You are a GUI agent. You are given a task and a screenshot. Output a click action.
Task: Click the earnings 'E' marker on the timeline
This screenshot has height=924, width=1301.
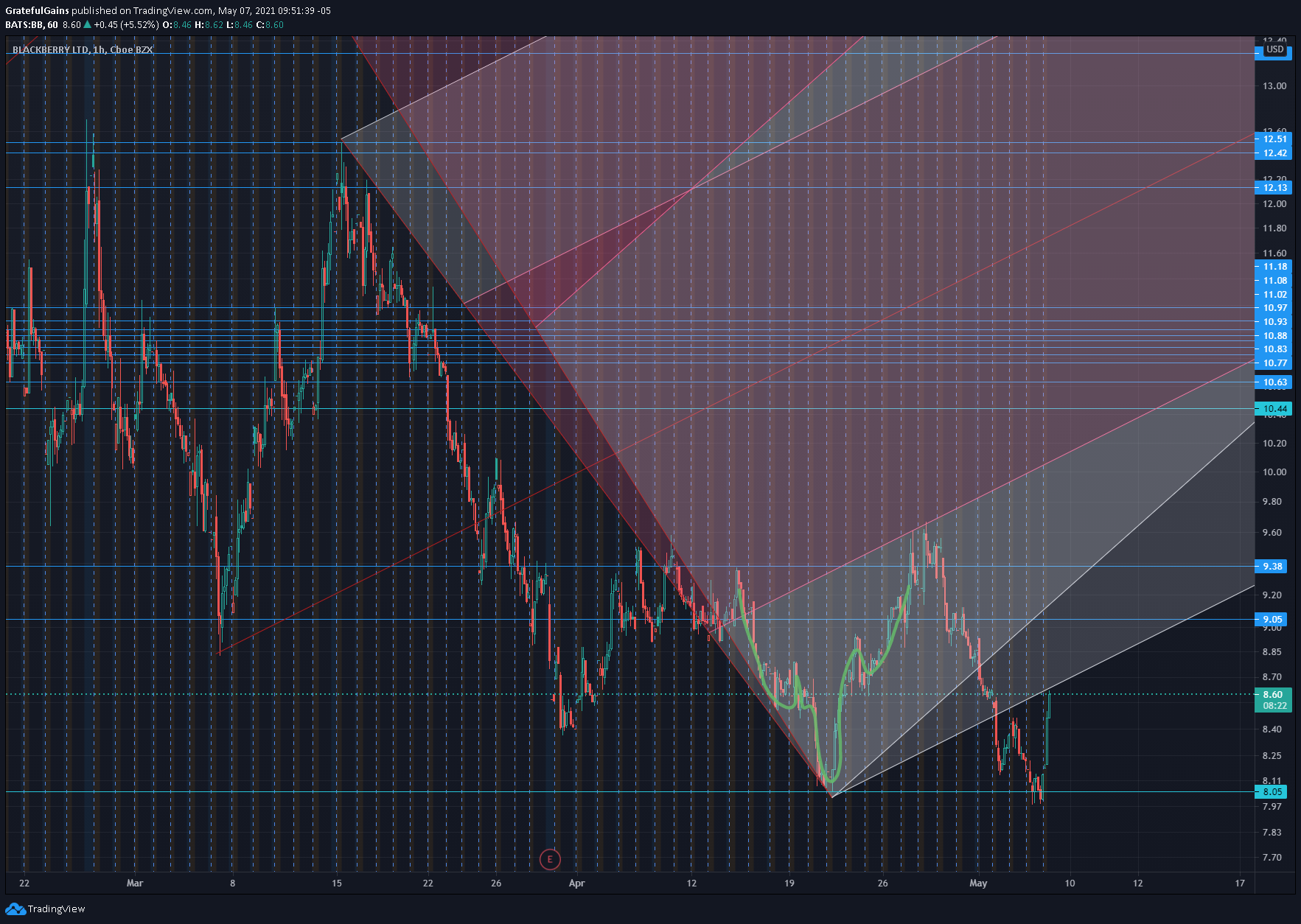pos(549,859)
